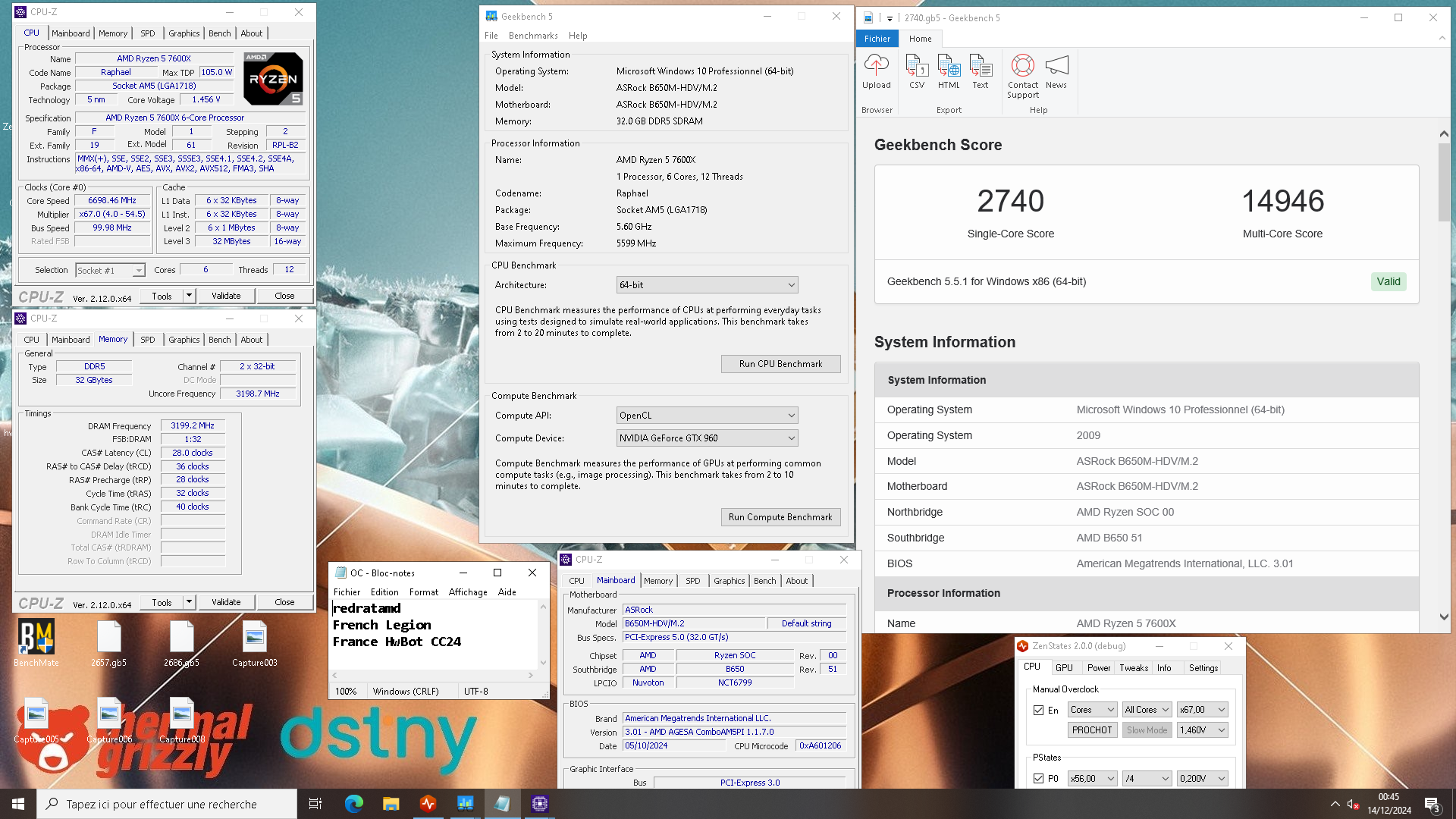Image resolution: width=1456 pixels, height=819 pixels.
Task: Click scroll-down arrow in Geekbench results
Action: 1443,617
